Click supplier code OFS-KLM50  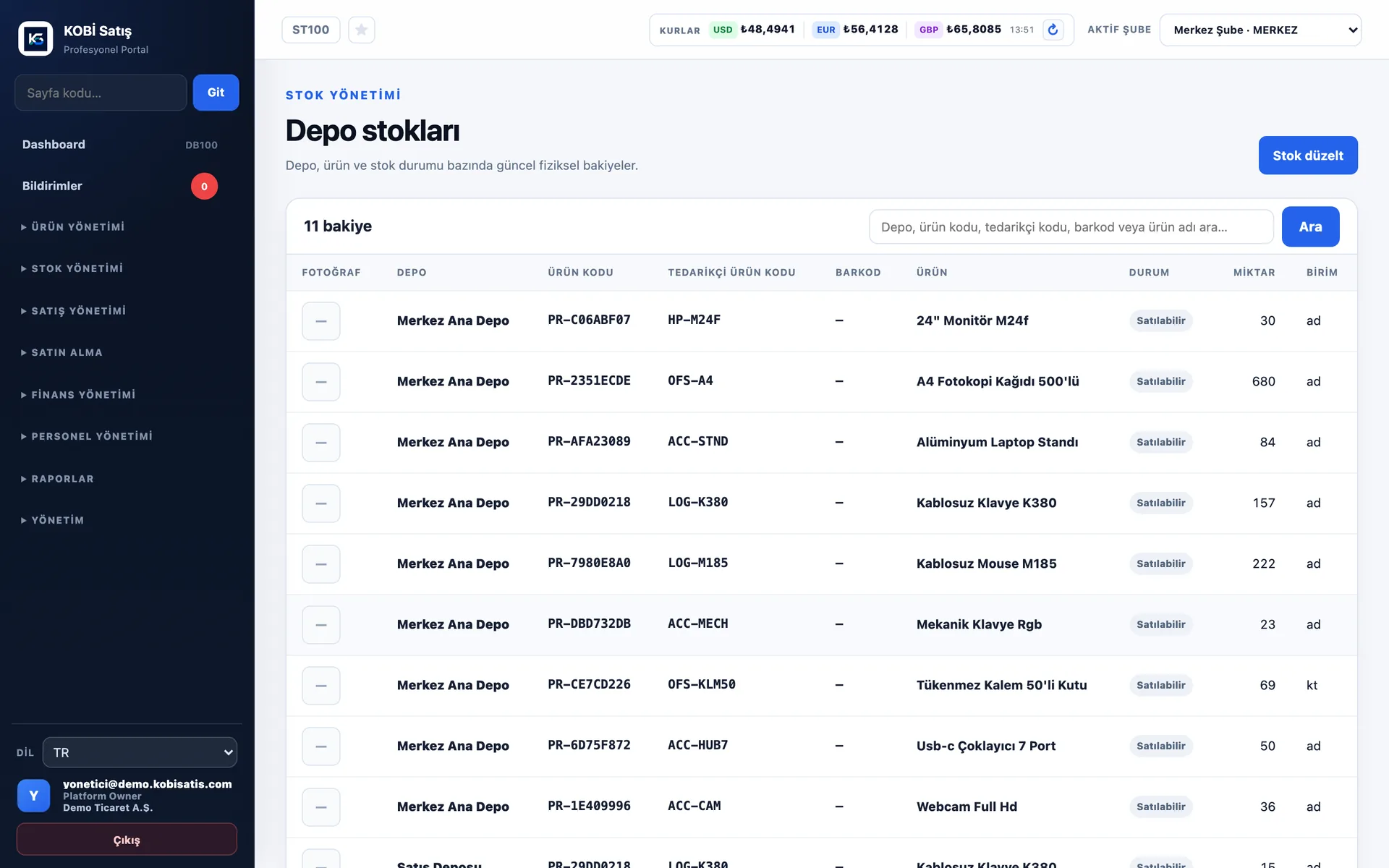(702, 684)
